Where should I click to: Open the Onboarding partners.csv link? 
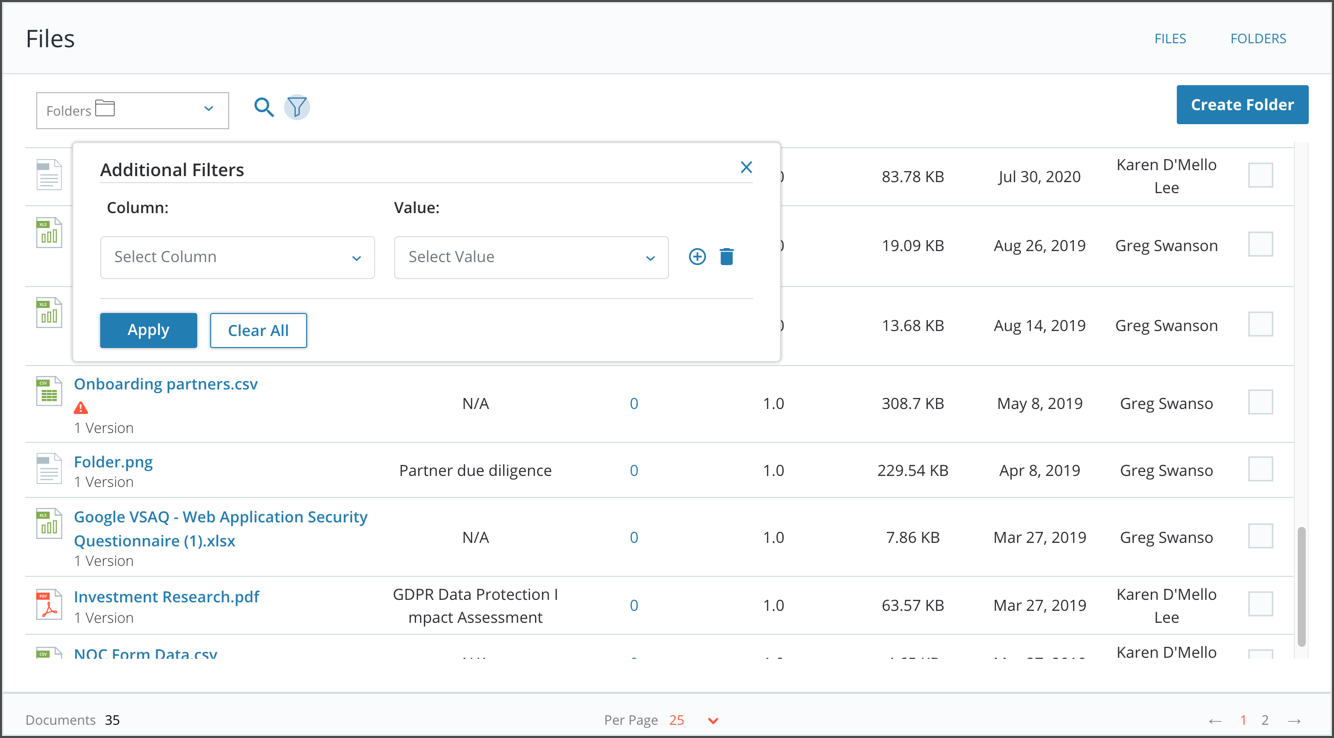pyautogui.click(x=166, y=384)
